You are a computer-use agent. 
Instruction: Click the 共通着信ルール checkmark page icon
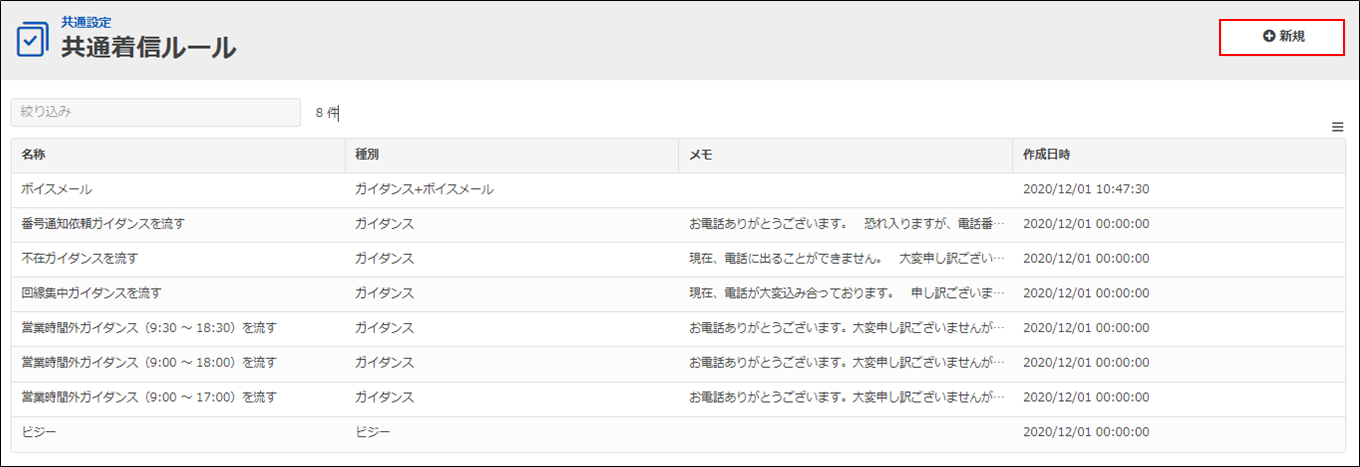[x=33, y=40]
